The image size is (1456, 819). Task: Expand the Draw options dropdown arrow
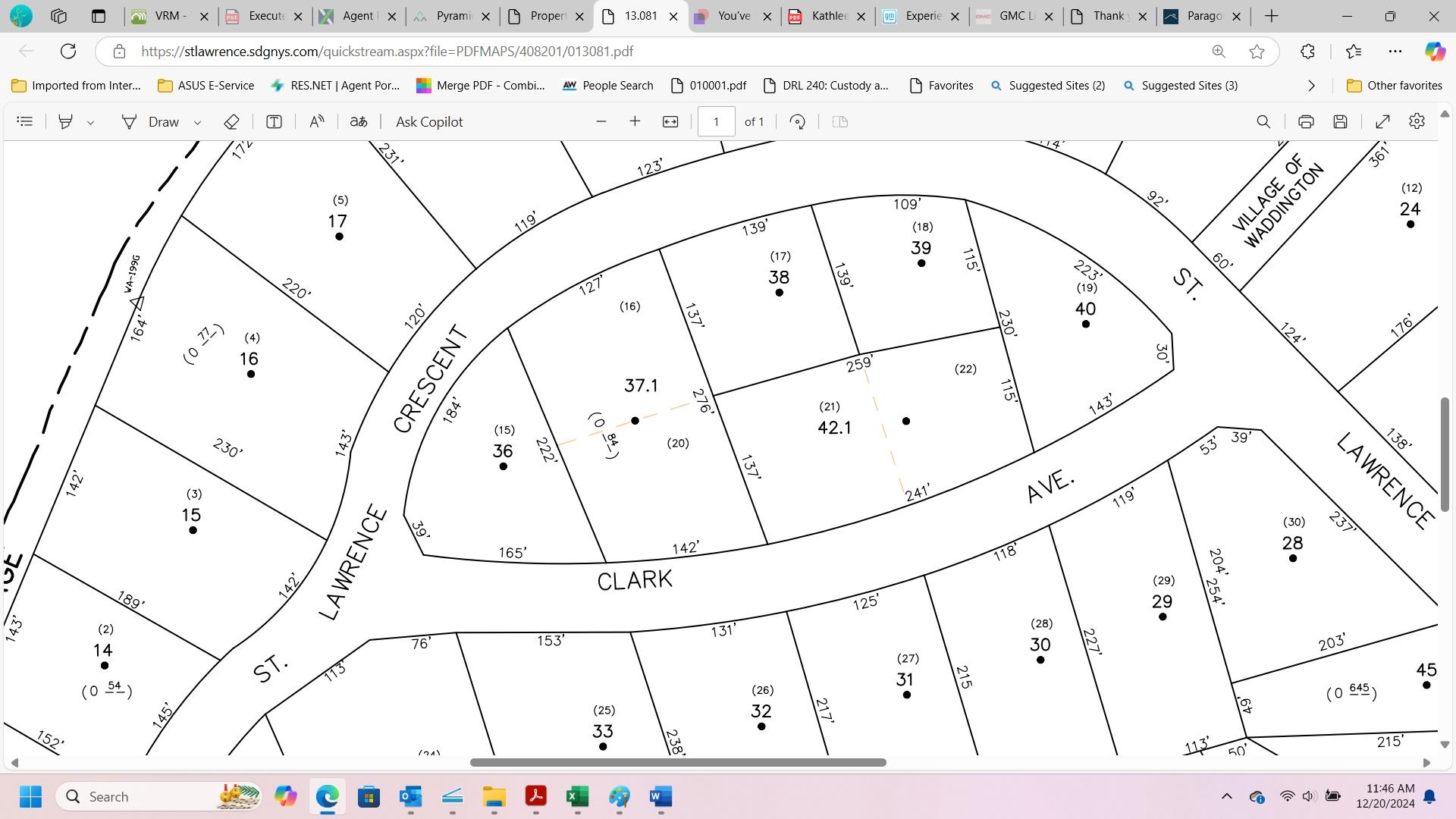pos(197,122)
